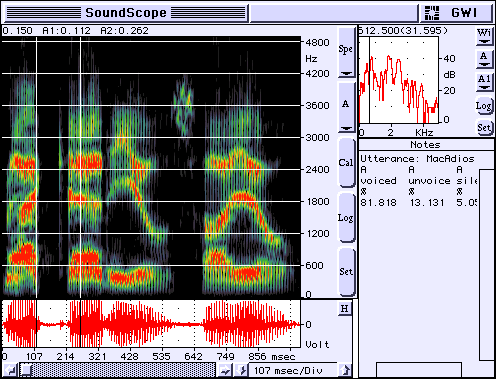Click the left return arrow on the time scrollbar

tap(11, 370)
